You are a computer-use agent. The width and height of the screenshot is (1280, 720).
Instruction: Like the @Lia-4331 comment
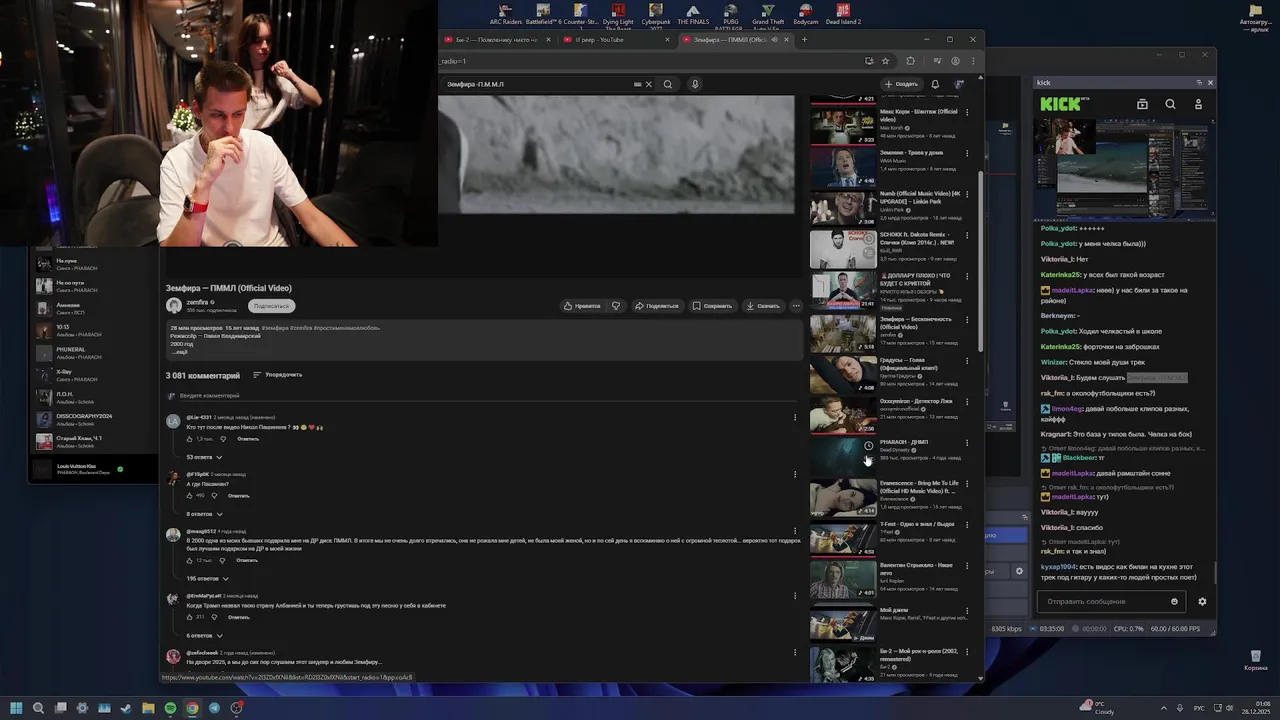click(x=190, y=439)
